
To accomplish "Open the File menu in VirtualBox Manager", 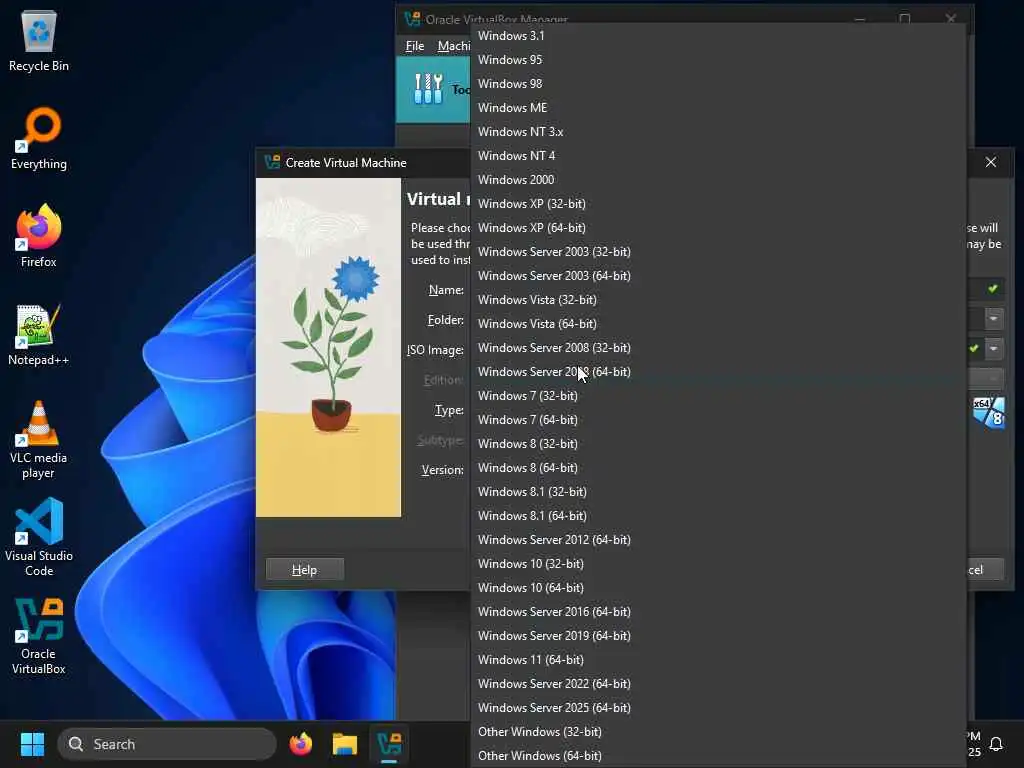I will coord(415,46).
